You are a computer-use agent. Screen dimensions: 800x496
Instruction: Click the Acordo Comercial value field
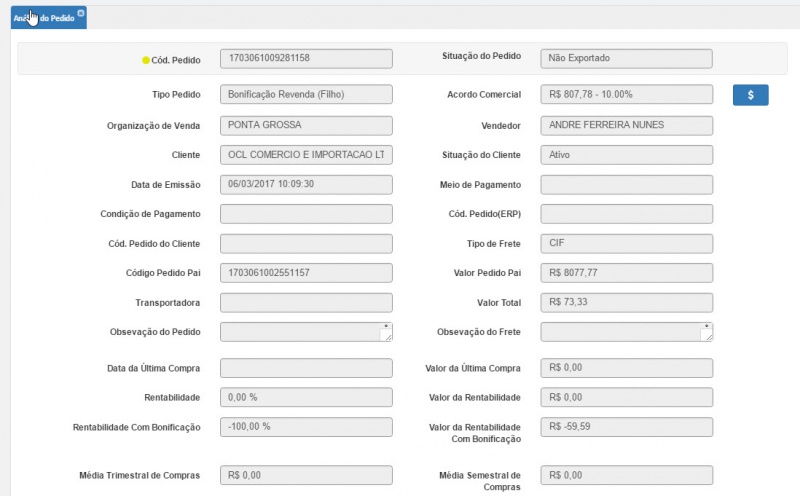click(626, 94)
